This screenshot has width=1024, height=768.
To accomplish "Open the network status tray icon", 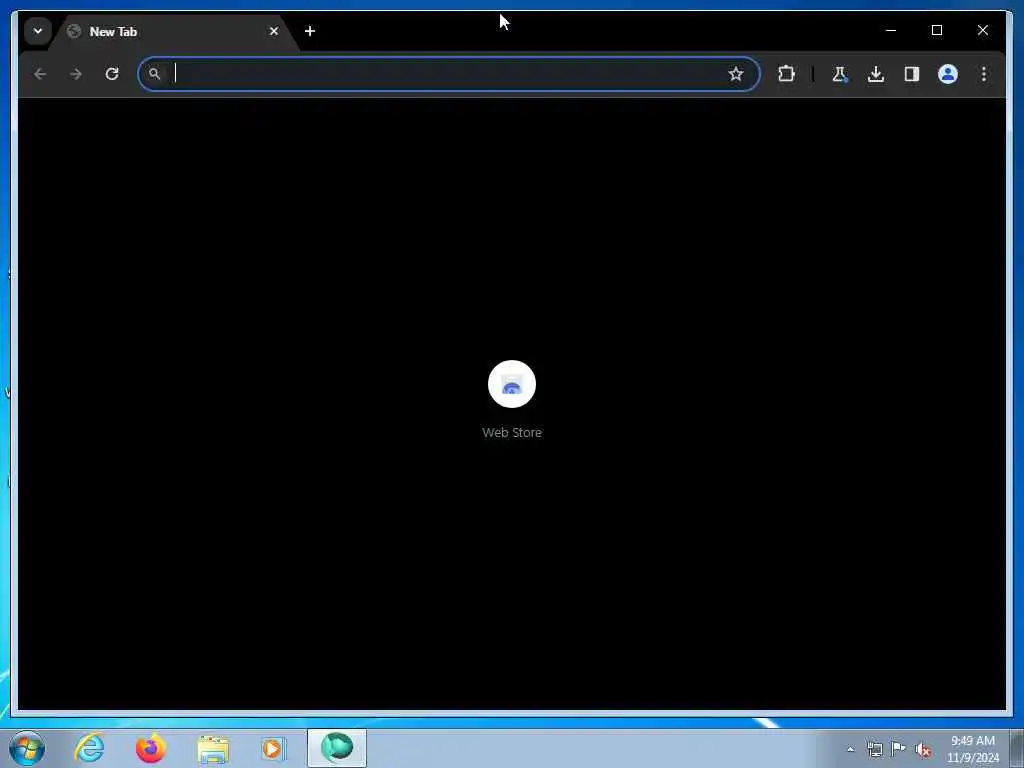I will click(875, 749).
